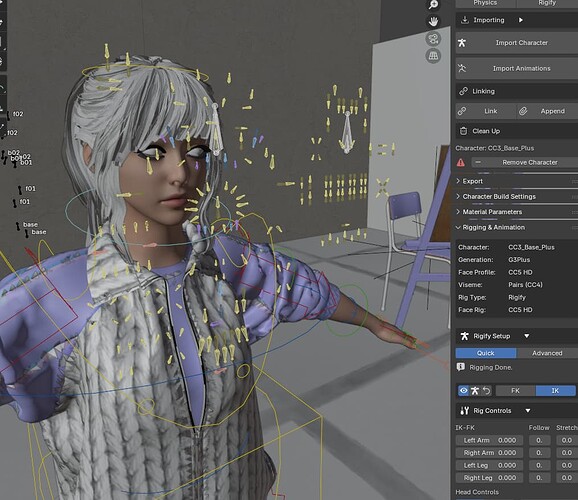Click the viewport zoom magnifier icon
This screenshot has width=578, height=500.
point(433,4)
